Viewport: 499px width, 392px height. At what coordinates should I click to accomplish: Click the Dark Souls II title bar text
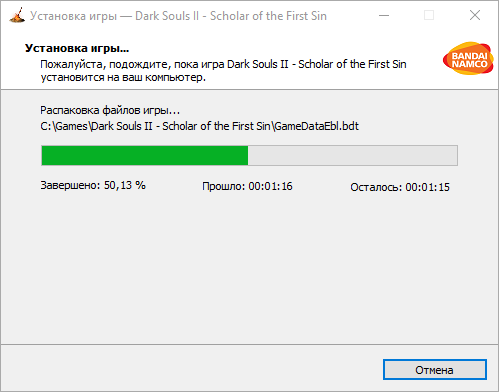tap(231, 16)
